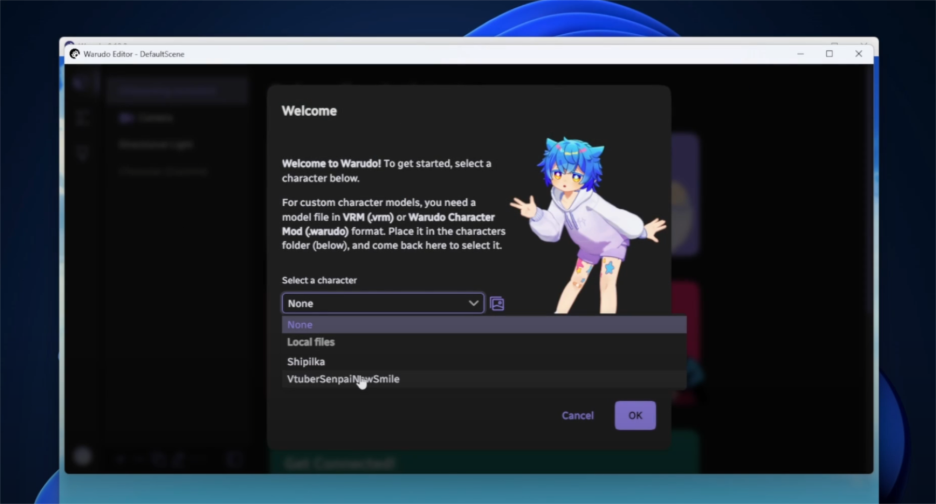Choose None in the character list
This screenshot has height=504, width=936.
click(484, 325)
